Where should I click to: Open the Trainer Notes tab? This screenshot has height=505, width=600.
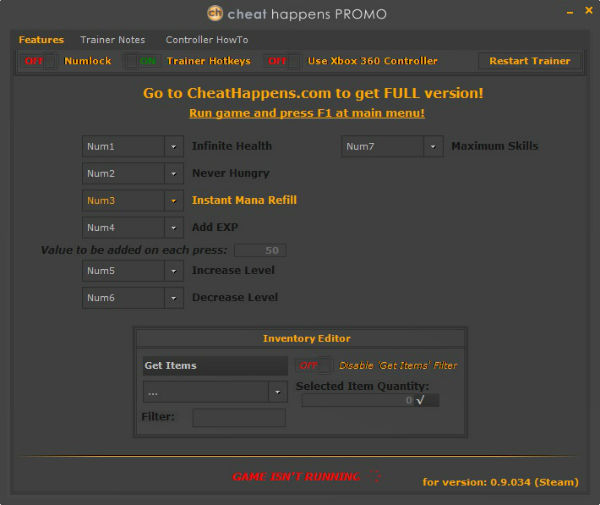pyautogui.click(x=113, y=40)
